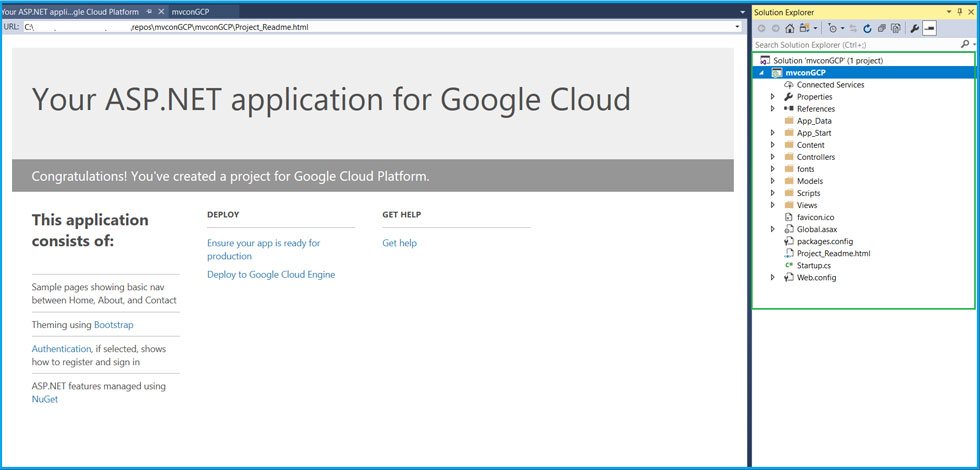The image size is (980, 470).
Task: Expand the Views folder node
Action: [x=773, y=205]
